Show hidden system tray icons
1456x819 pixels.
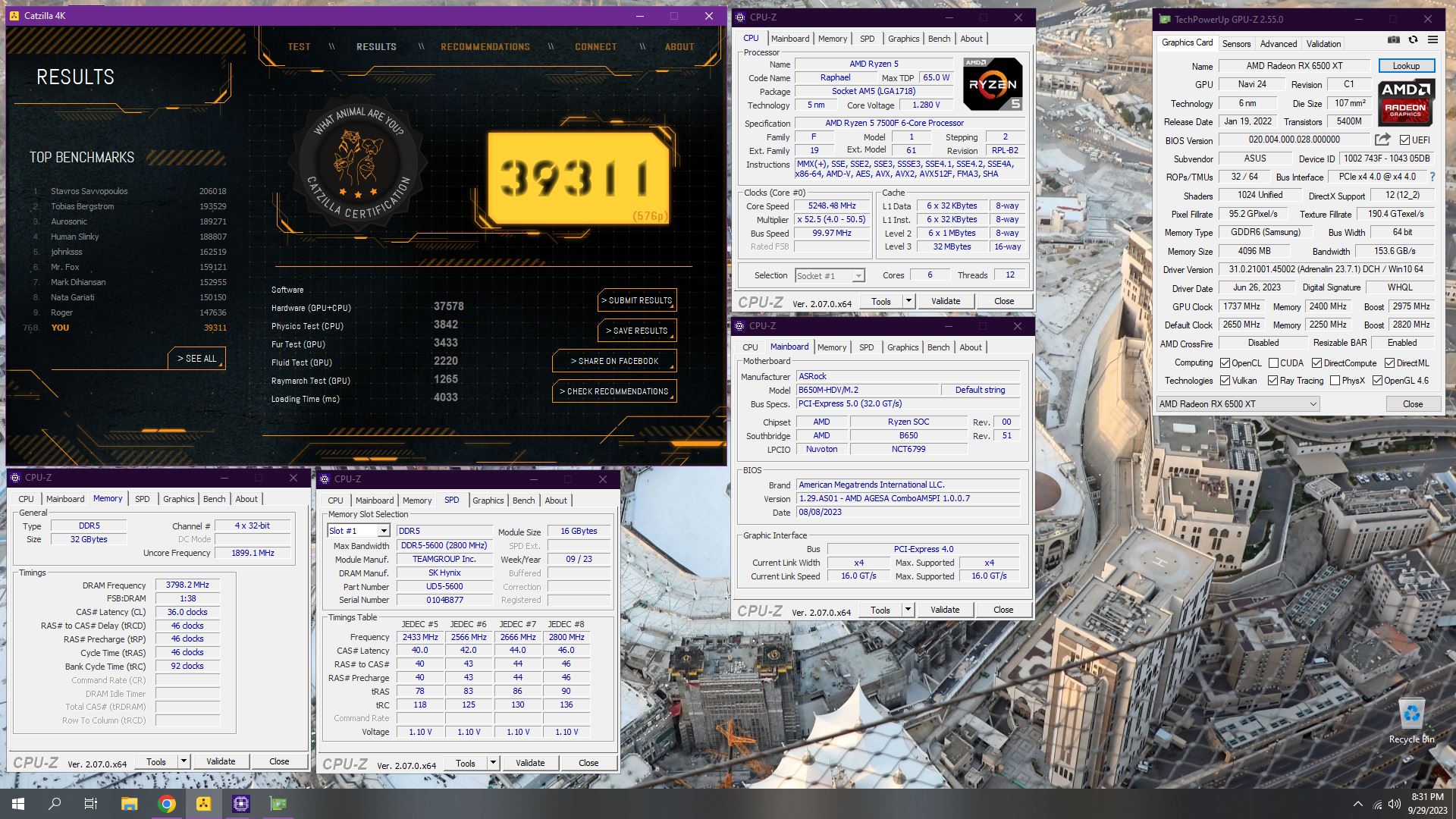click(x=1357, y=804)
